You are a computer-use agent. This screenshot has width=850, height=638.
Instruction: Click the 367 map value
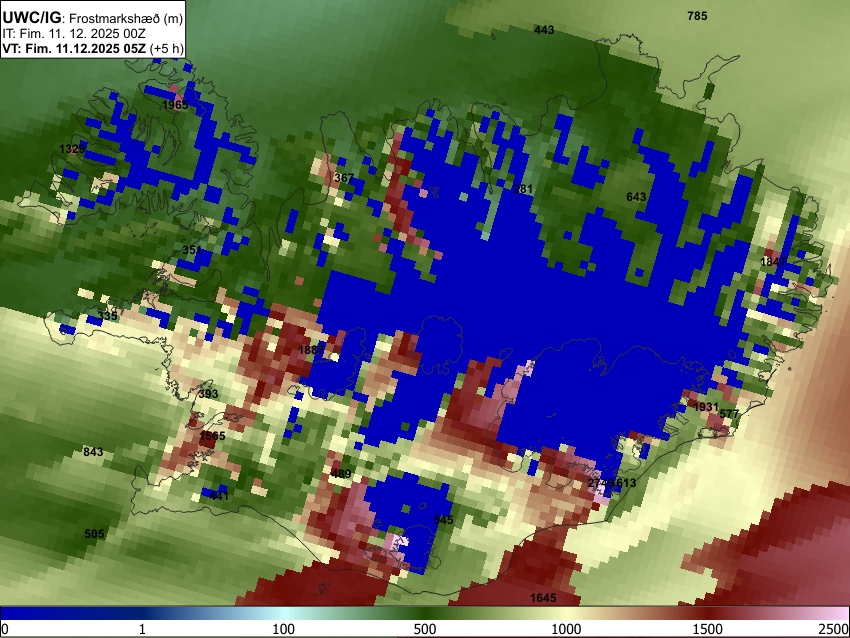click(344, 178)
